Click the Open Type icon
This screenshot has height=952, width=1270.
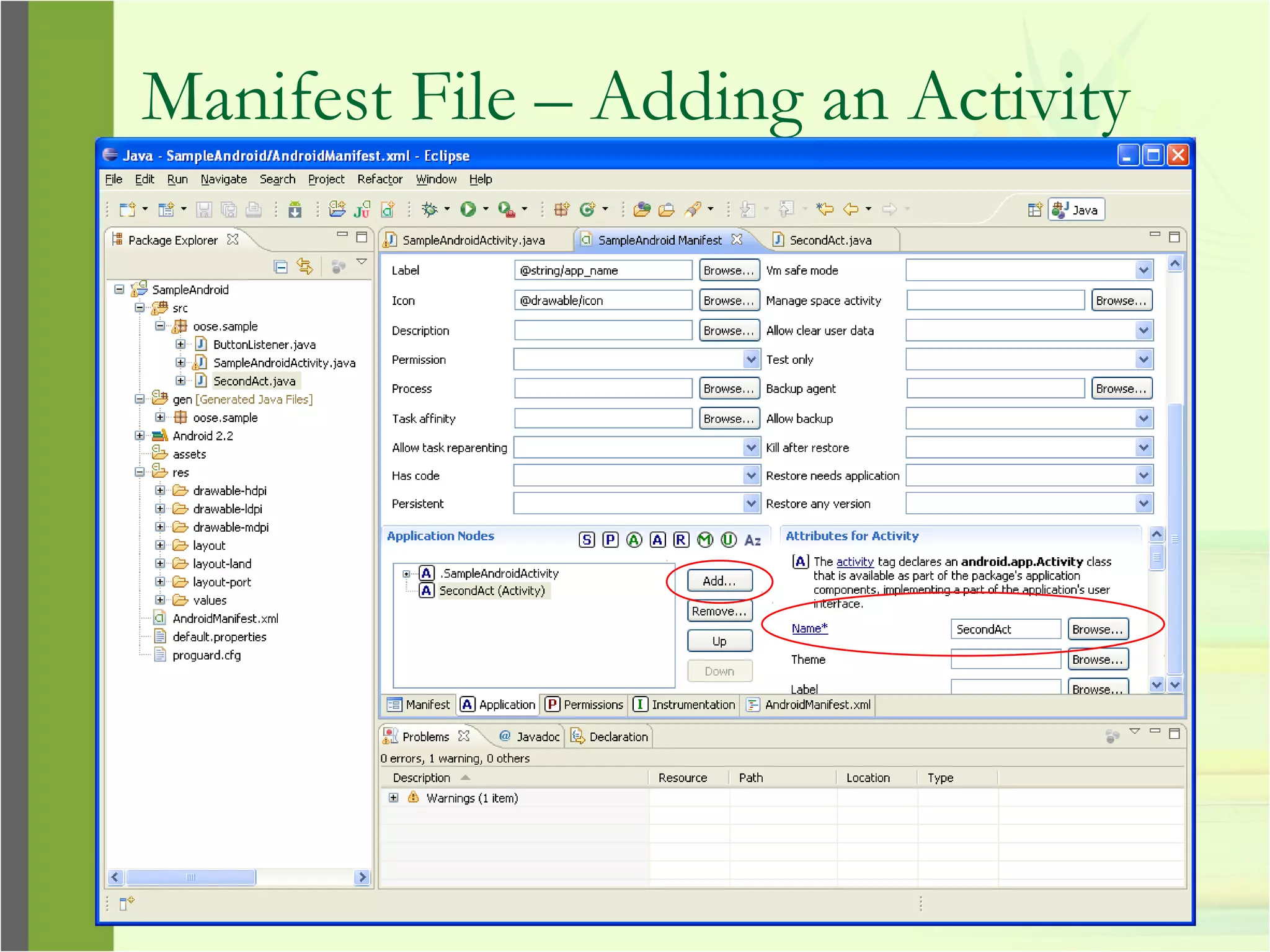click(642, 209)
